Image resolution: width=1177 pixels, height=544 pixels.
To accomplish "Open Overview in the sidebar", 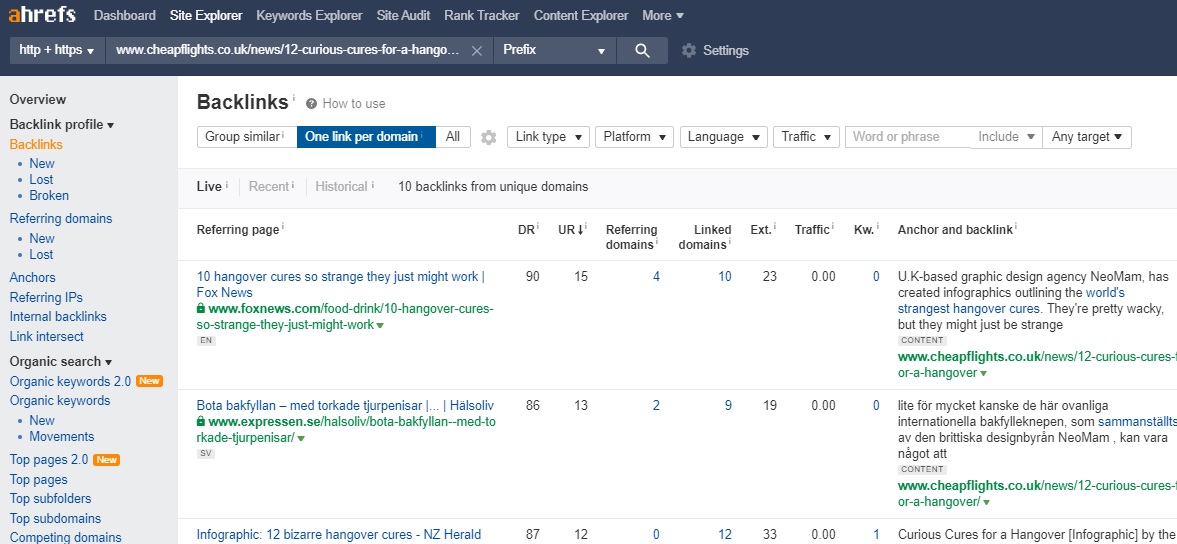I will pos(38,99).
